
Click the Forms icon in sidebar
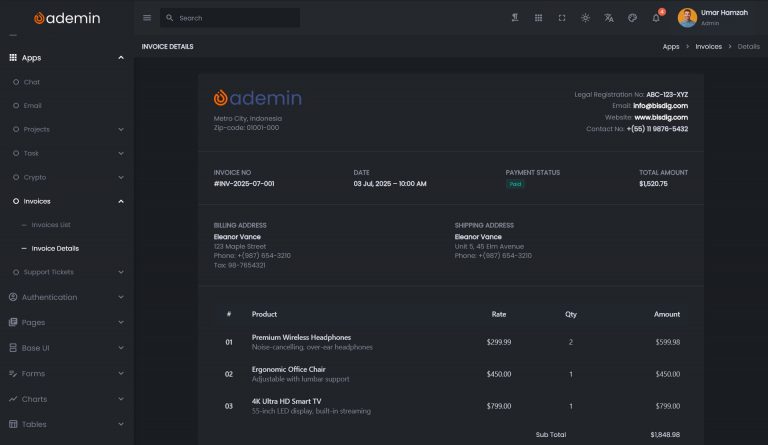tap(13, 373)
